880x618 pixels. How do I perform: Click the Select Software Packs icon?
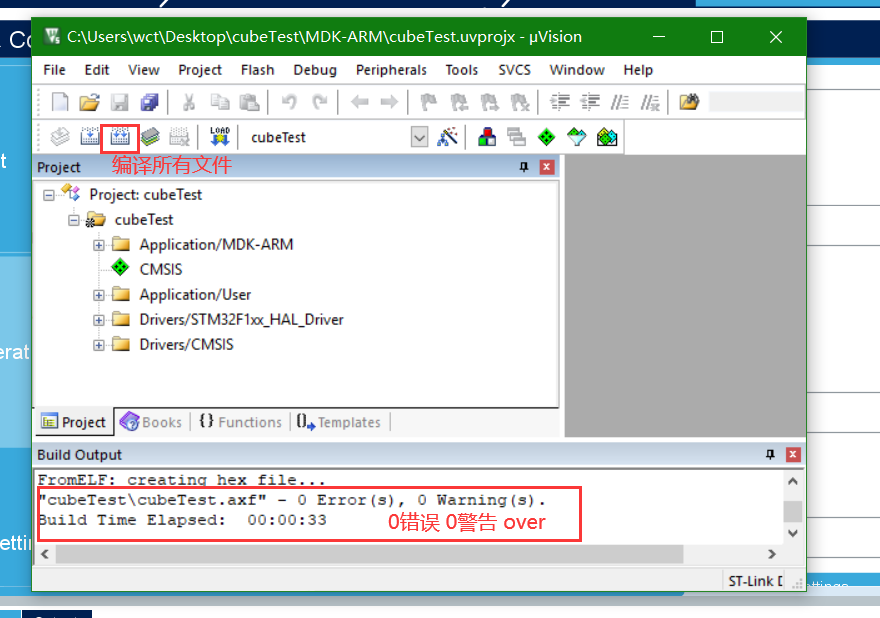(576, 136)
